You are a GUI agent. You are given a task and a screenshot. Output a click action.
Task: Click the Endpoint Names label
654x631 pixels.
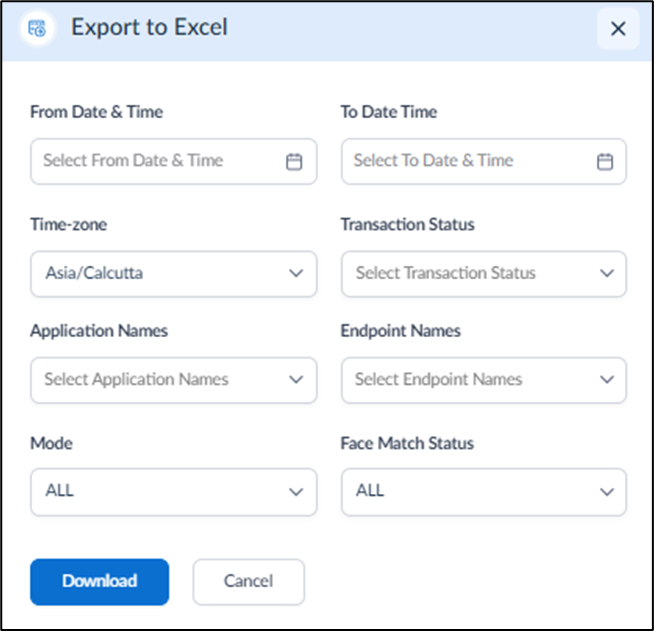(x=401, y=331)
